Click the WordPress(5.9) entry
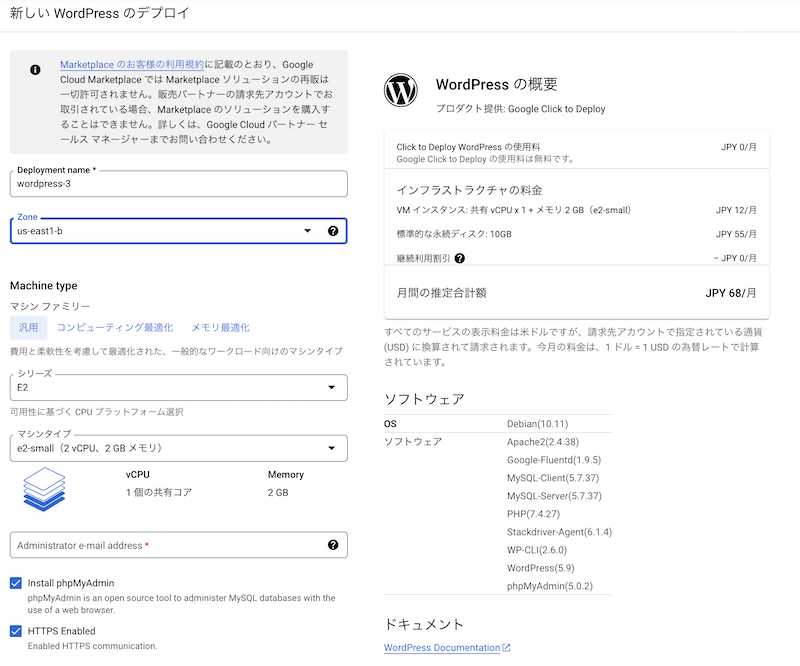800x666 pixels. pyautogui.click(x=540, y=568)
